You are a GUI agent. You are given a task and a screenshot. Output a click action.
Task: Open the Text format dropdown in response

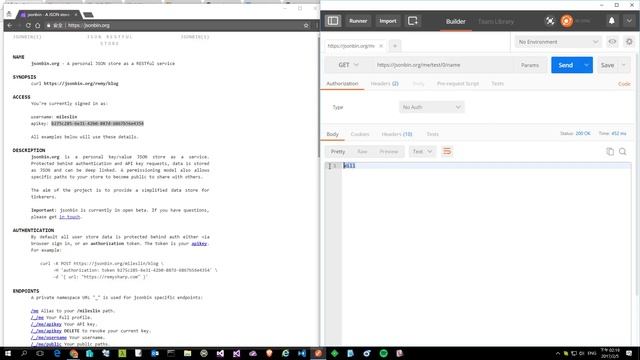[x=422, y=151]
